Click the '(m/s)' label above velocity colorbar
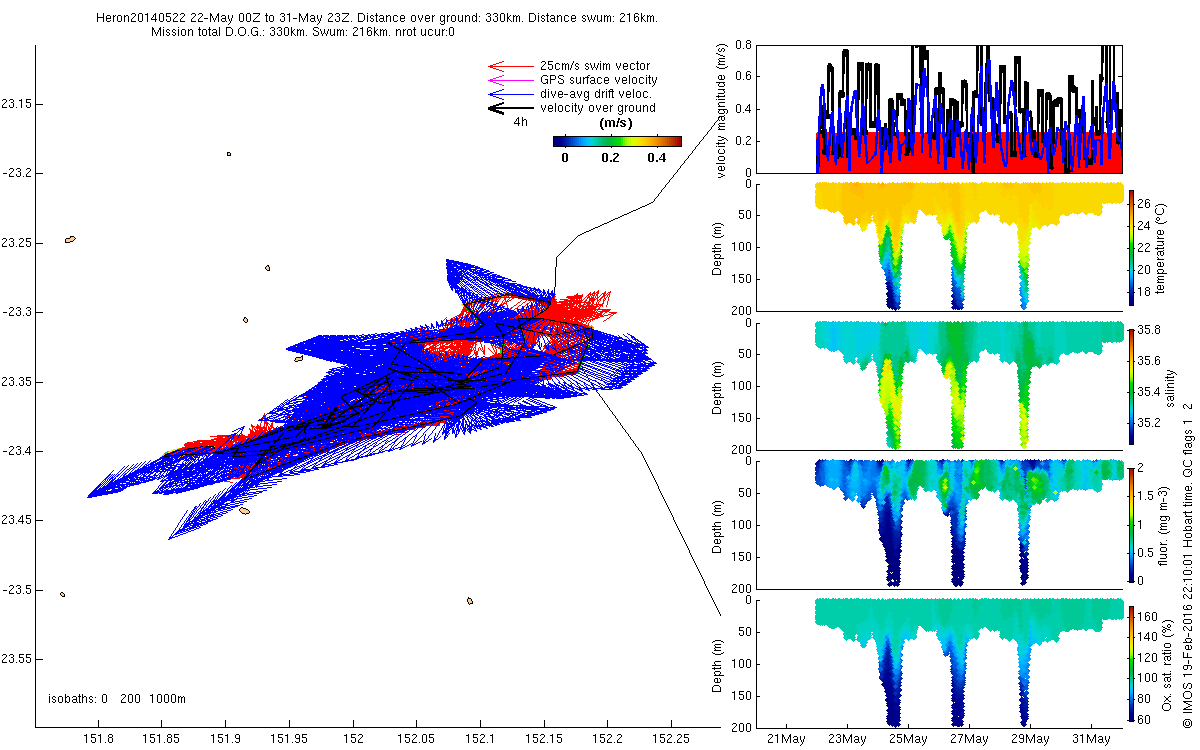Screen dimensions: 1200x750 click(x=615, y=123)
